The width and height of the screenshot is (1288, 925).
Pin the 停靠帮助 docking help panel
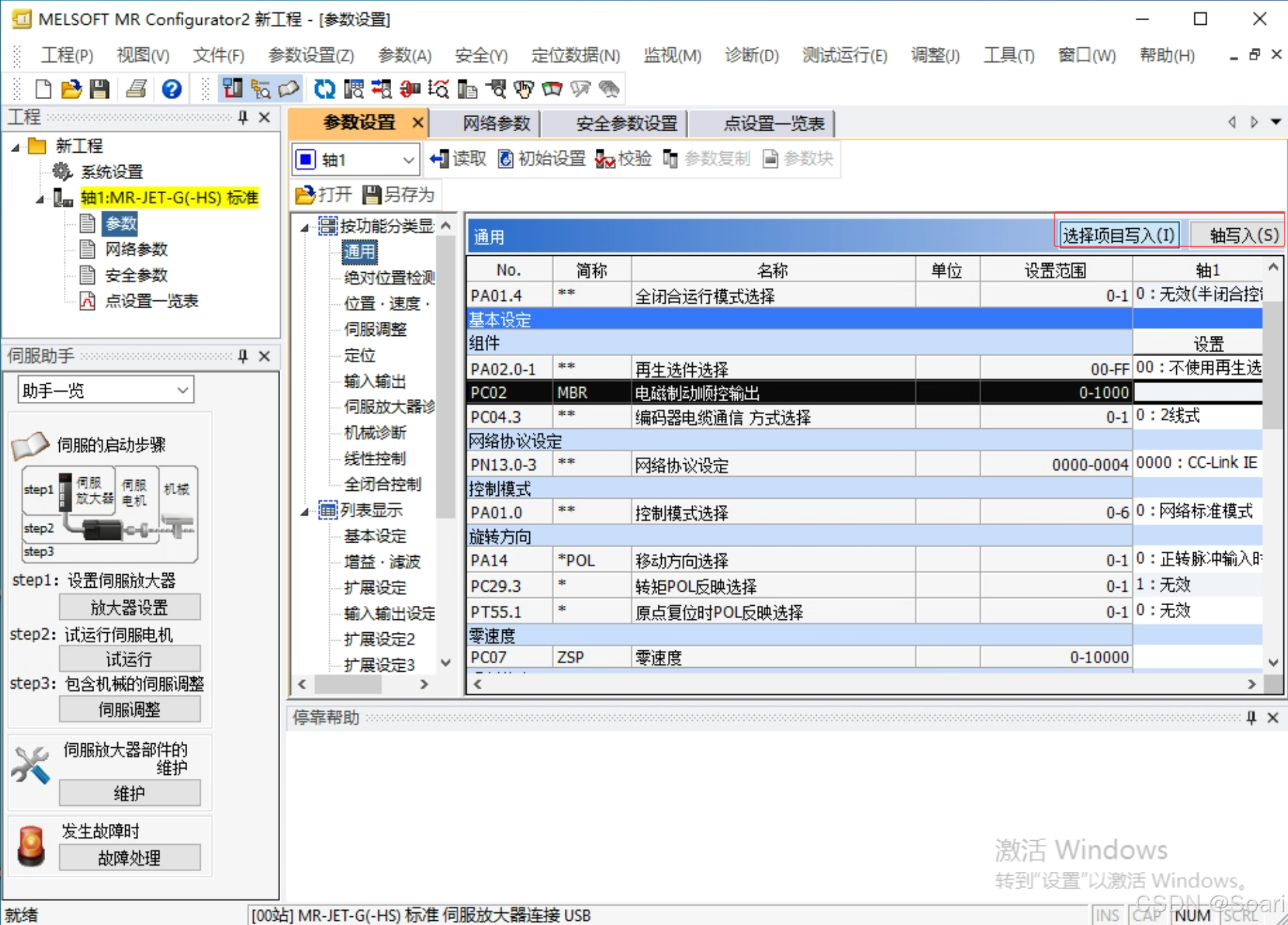[1251, 718]
